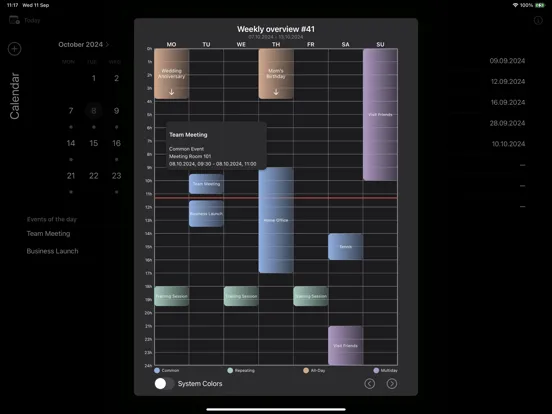This screenshot has height=414, width=552.
Task: Select day 22 in the October calendar
Action: (x=94, y=176)
